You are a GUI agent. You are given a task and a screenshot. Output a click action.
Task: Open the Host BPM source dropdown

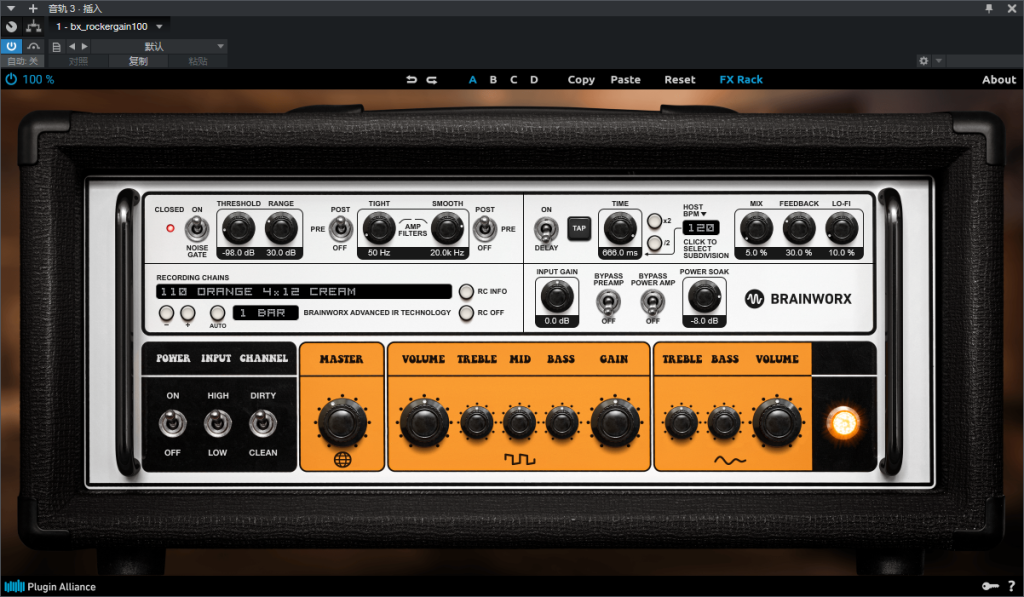[x=695, y=210]
